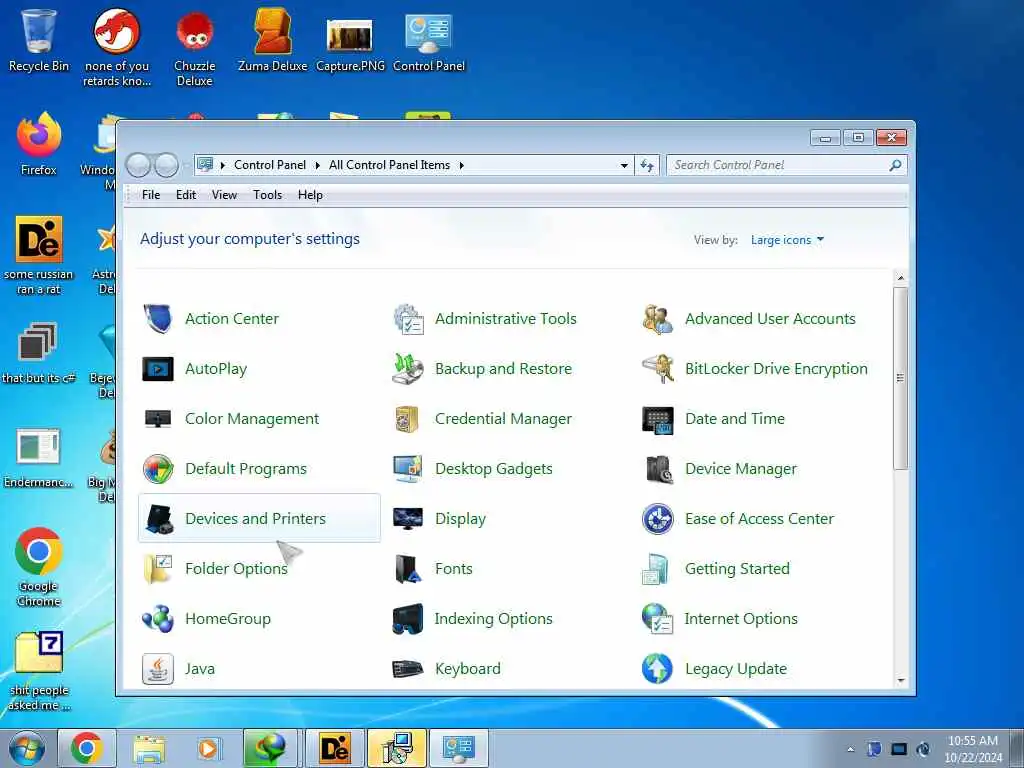This screenshot has width=1024, height=768.
Task: Open the Action Center shield icon
Action: (157, 319)
